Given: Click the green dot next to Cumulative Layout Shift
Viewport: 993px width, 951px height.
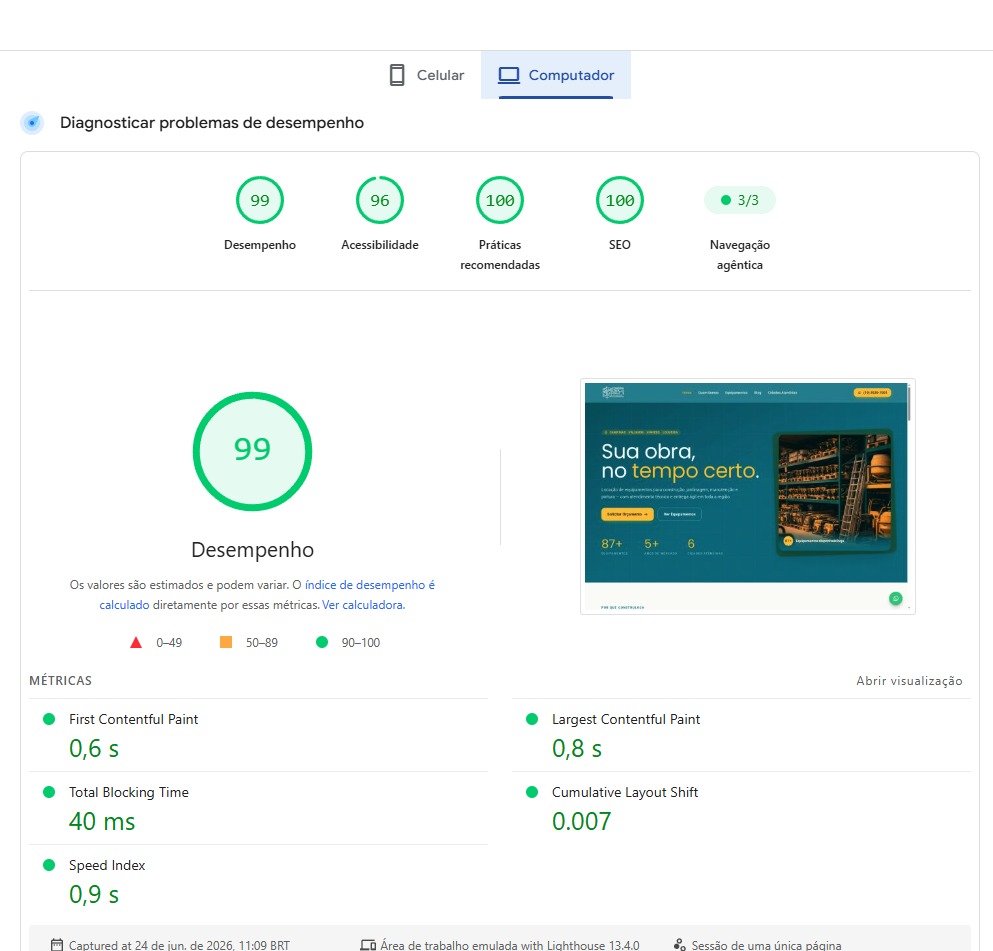Looking at the screenshot, I should tap(532, 792).
